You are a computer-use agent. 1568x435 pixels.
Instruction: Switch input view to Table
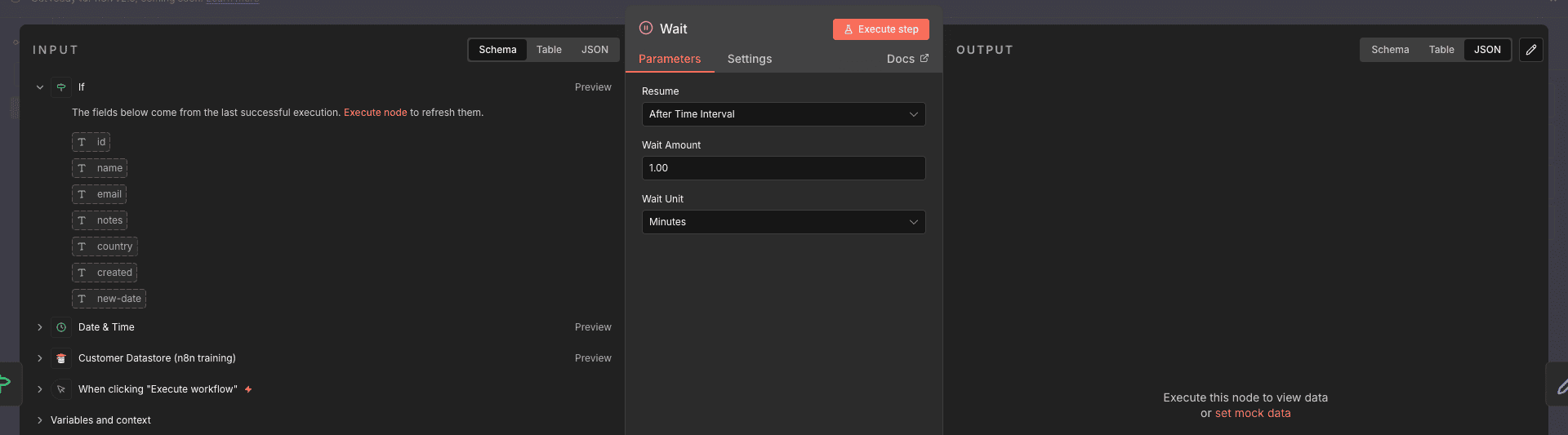pos(549,50)
